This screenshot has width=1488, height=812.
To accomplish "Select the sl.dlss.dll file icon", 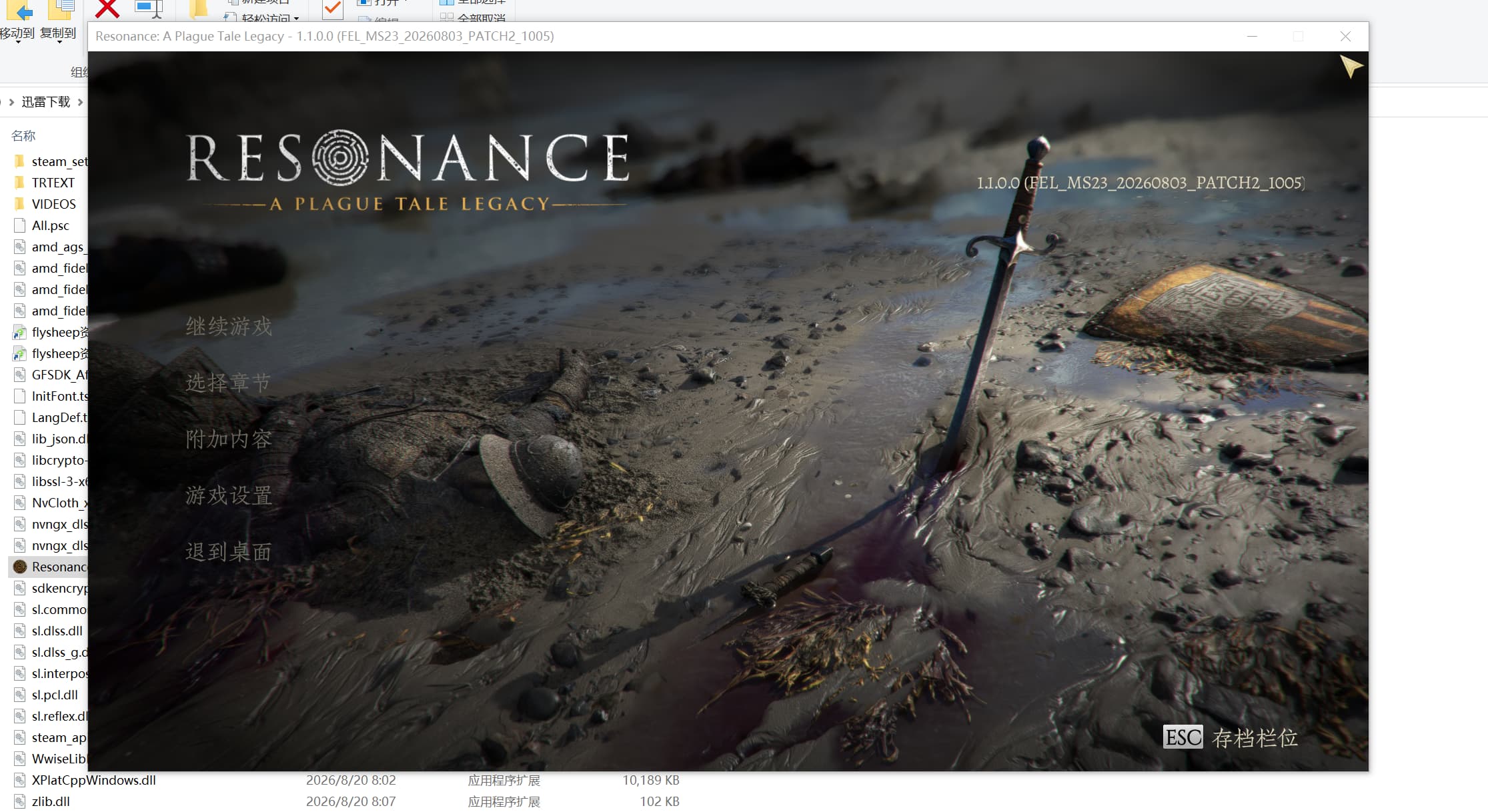I will [x=19, y=631].
